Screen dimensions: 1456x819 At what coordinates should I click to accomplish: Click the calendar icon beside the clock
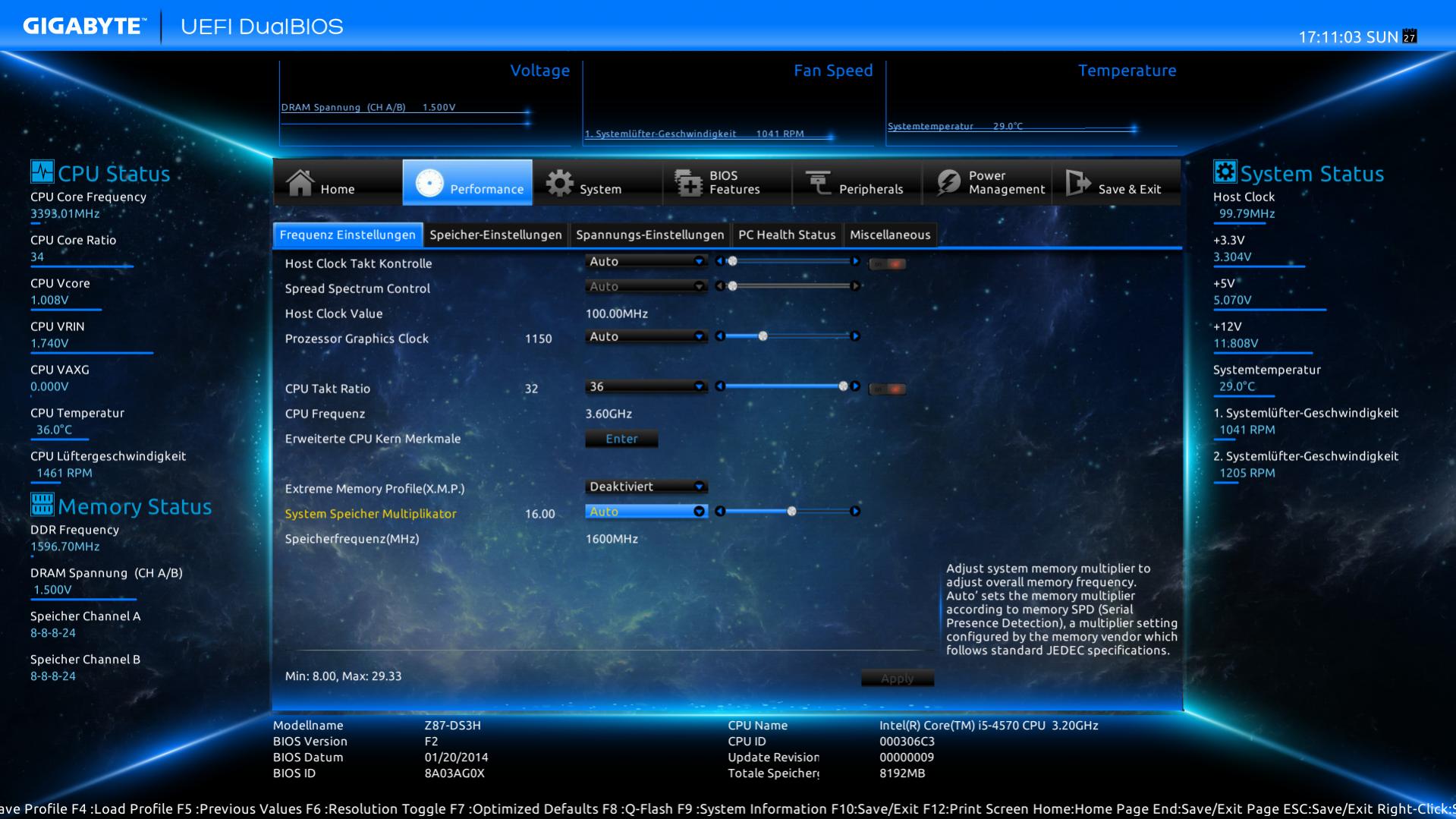click(x=1410, y=36)
